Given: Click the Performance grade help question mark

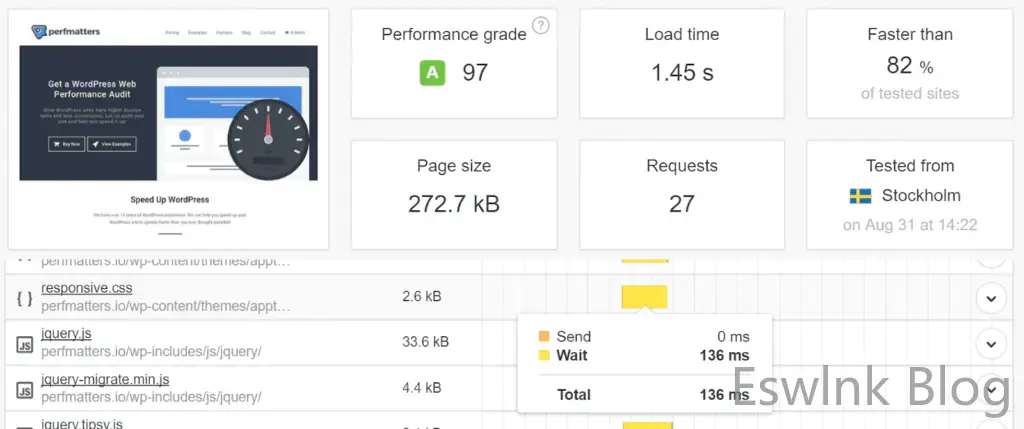Looking at the screenshot, I should (x=541, y=25).
